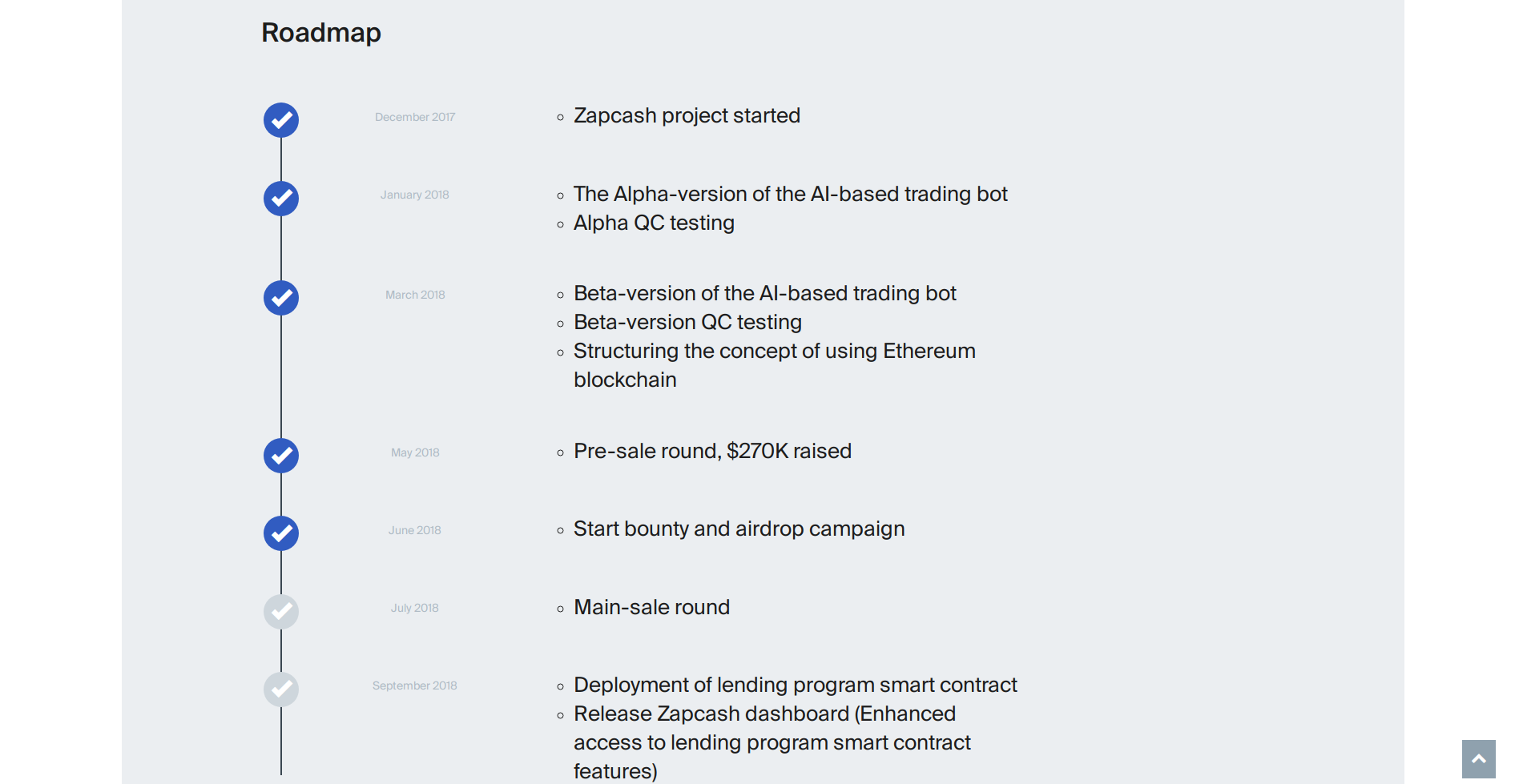Click the grey July 2018 checkmark icon

pos(281,612)
